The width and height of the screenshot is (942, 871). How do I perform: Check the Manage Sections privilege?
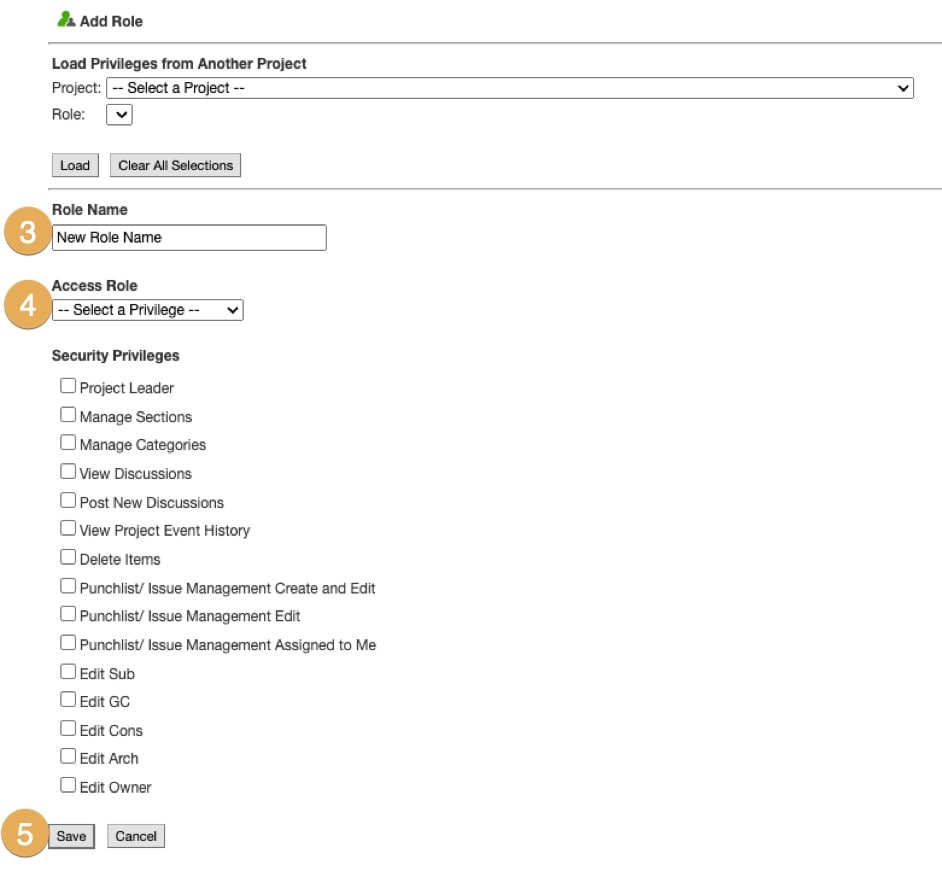[68, 415]
